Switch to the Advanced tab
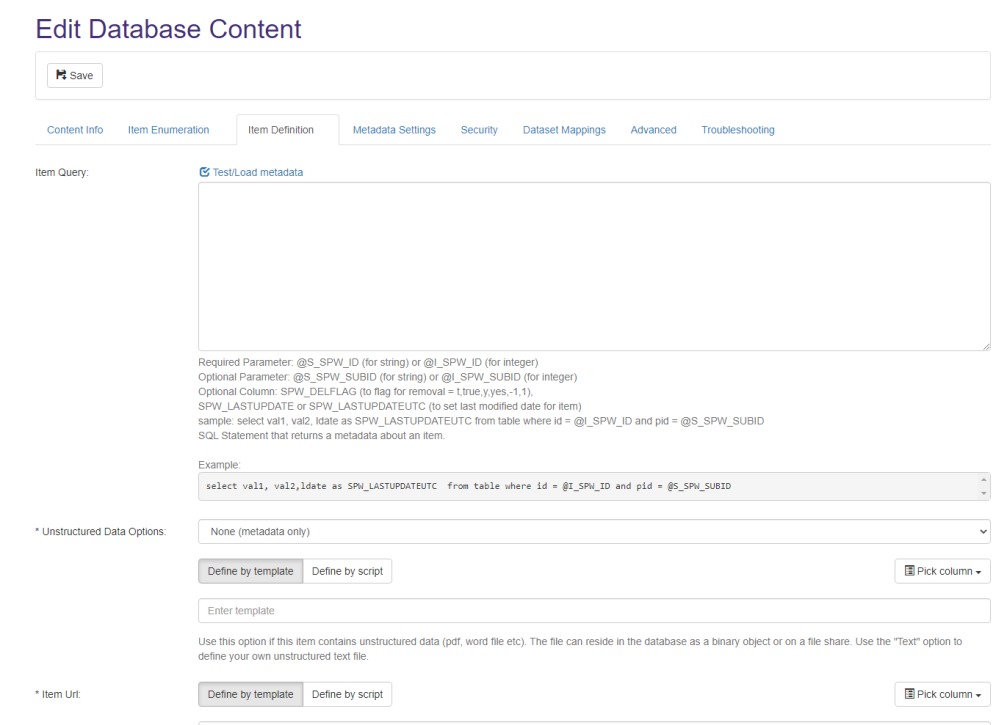Screen dimensions: 996x725 click(x=653, y=130)
